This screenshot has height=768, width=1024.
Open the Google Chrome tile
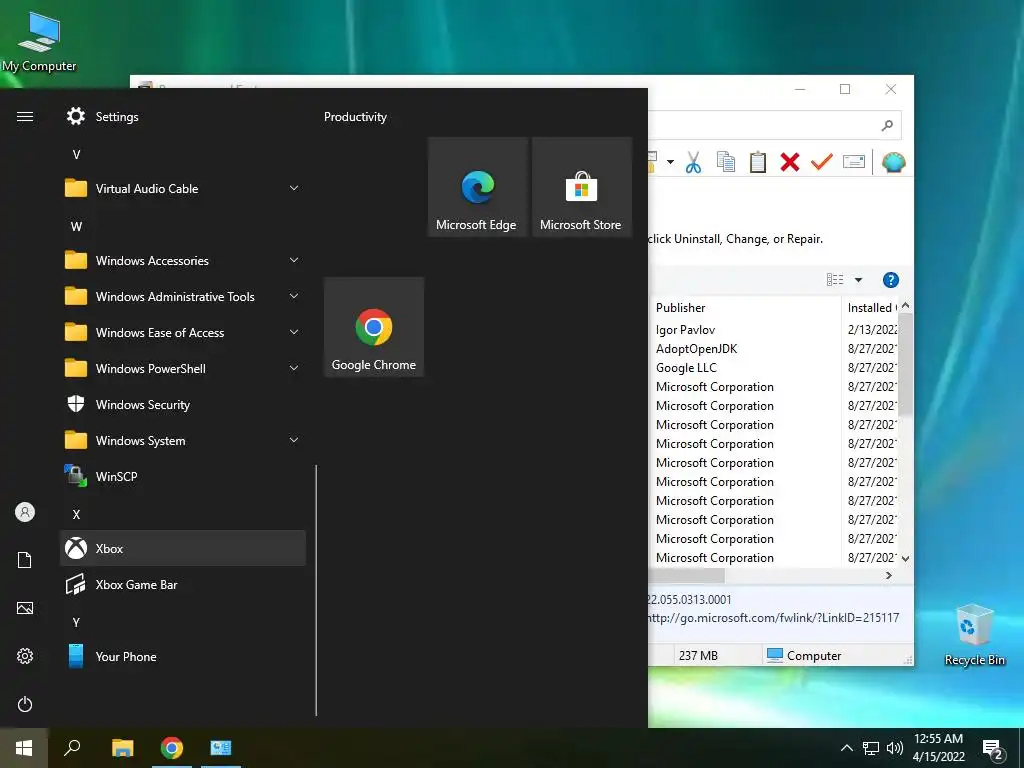coord(374,327)
